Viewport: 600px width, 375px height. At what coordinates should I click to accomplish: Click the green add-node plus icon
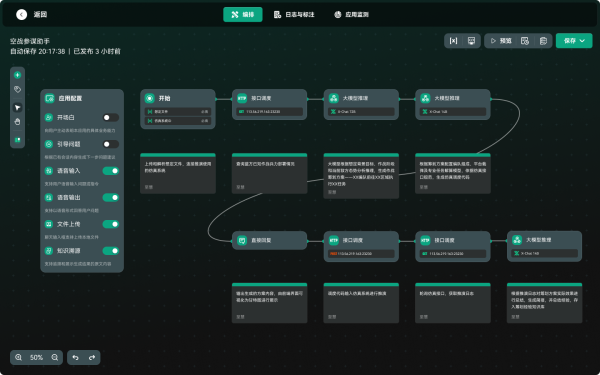click(x=17, y=75)
